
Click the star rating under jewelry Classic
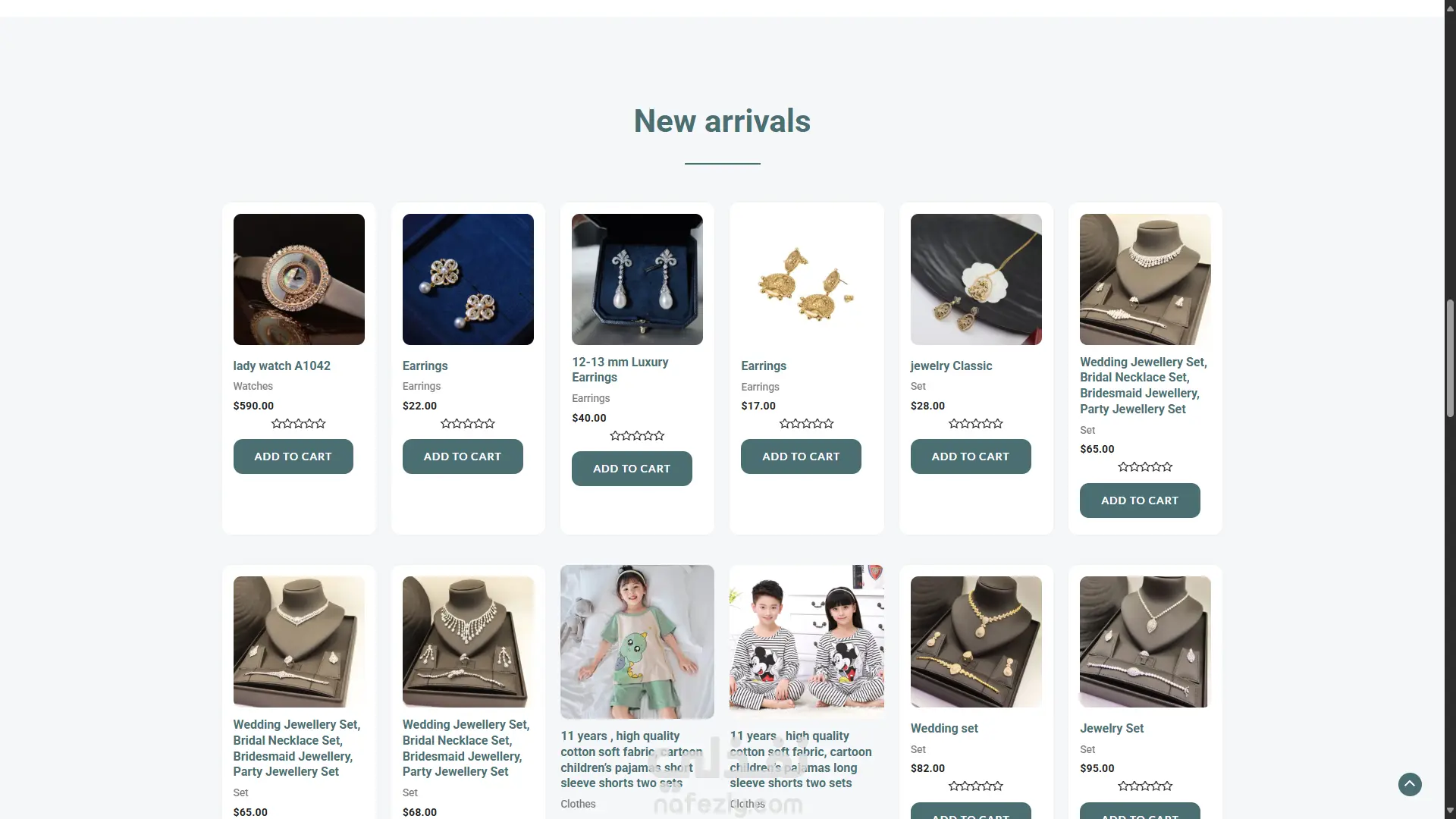(x=976, y=423)
